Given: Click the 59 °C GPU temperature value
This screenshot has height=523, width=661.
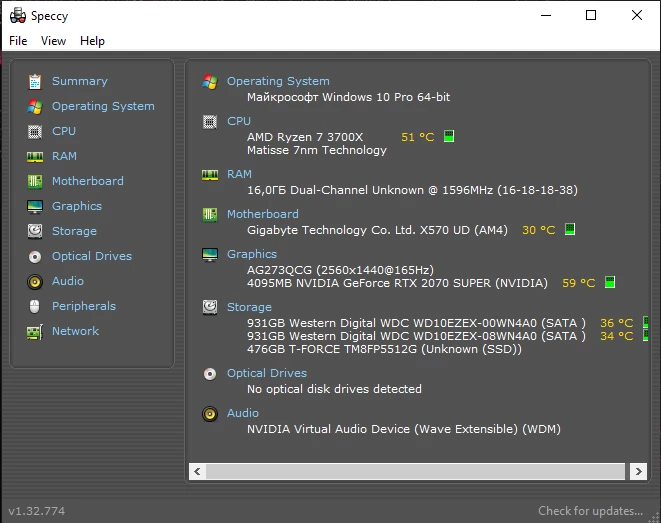Looking at the screenshot, I should click(x=578, y=283).
